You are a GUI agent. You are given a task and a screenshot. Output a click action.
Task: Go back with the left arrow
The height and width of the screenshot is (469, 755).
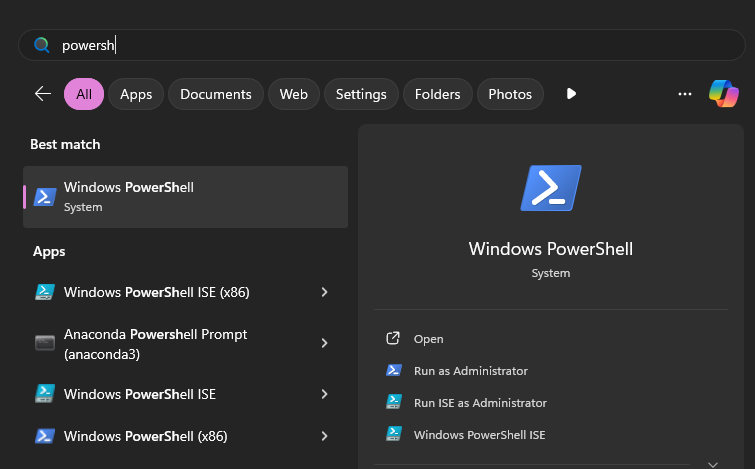tap(43, 93)
